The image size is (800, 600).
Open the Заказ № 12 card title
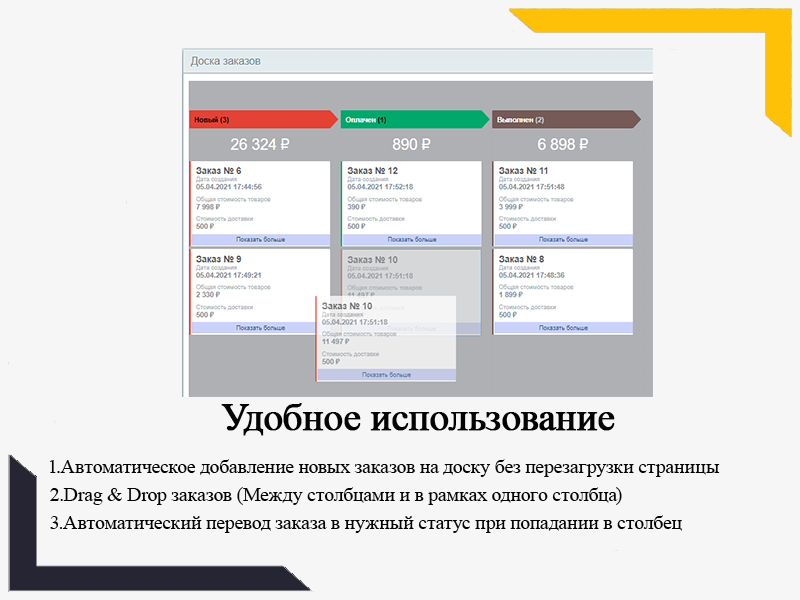point(372,171)
